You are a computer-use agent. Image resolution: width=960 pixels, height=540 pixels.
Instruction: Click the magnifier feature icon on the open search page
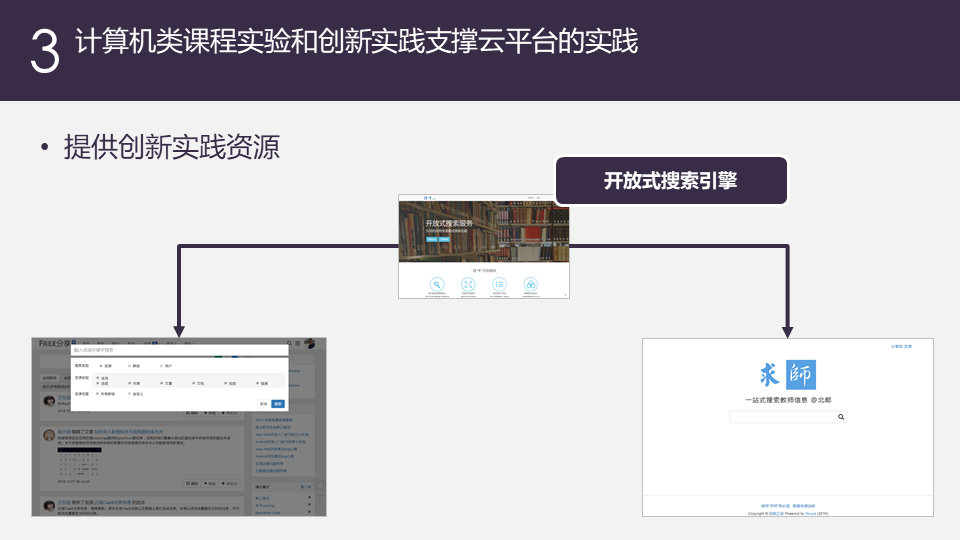437,284
